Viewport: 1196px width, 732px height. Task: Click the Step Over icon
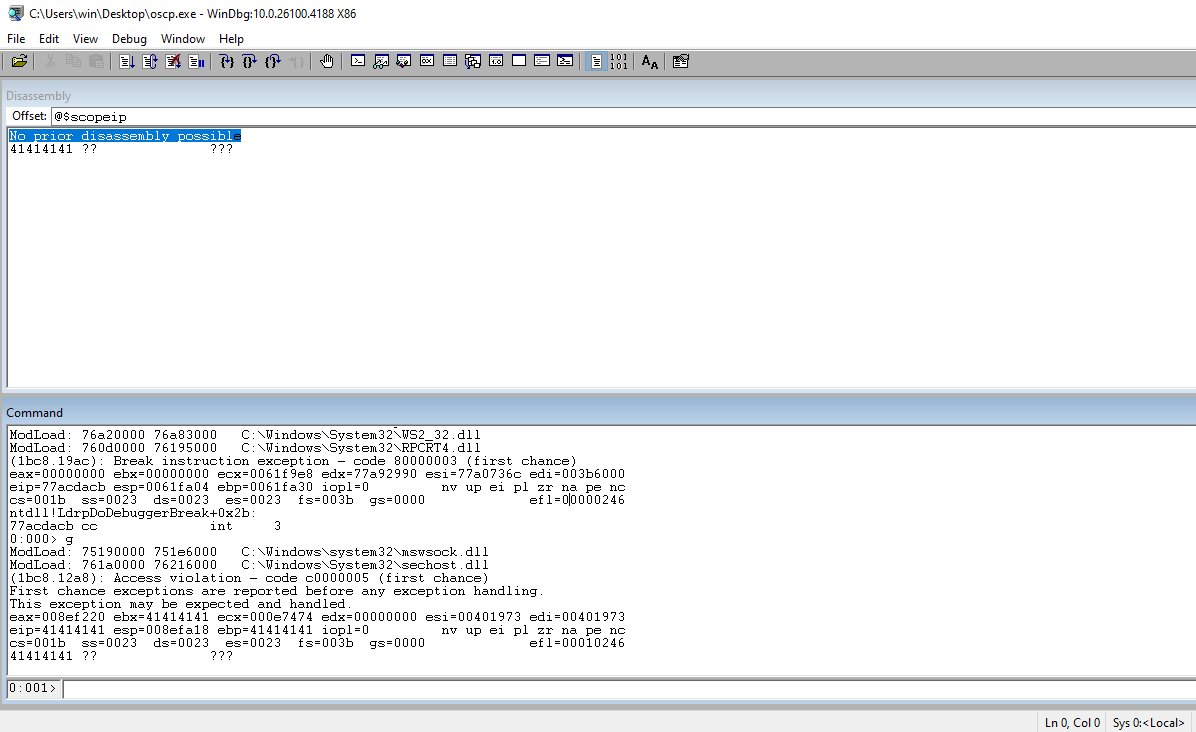click(250, 61)
